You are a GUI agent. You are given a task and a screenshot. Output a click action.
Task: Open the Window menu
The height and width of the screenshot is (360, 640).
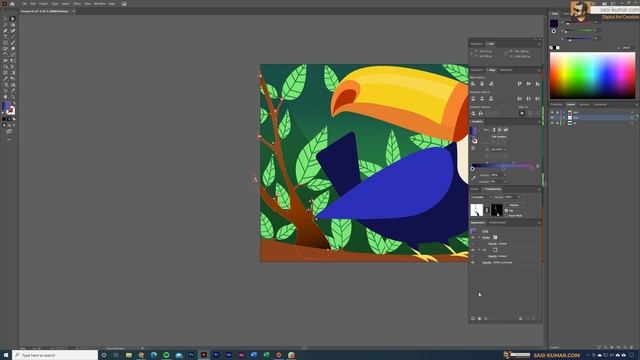pyautogui.click(x=100, y=4)
